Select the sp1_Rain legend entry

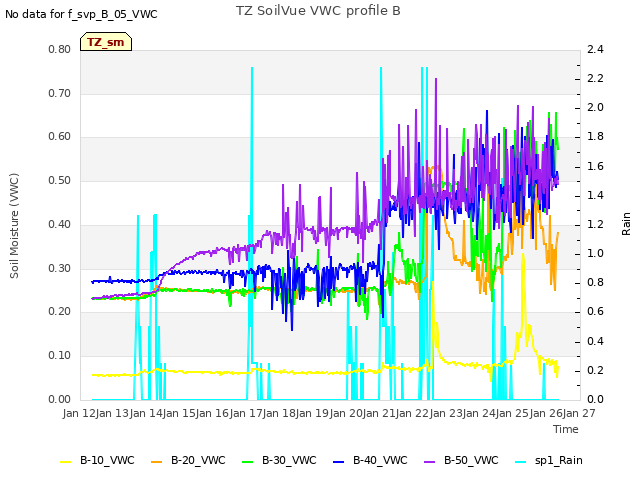click(x=549, y=460)
